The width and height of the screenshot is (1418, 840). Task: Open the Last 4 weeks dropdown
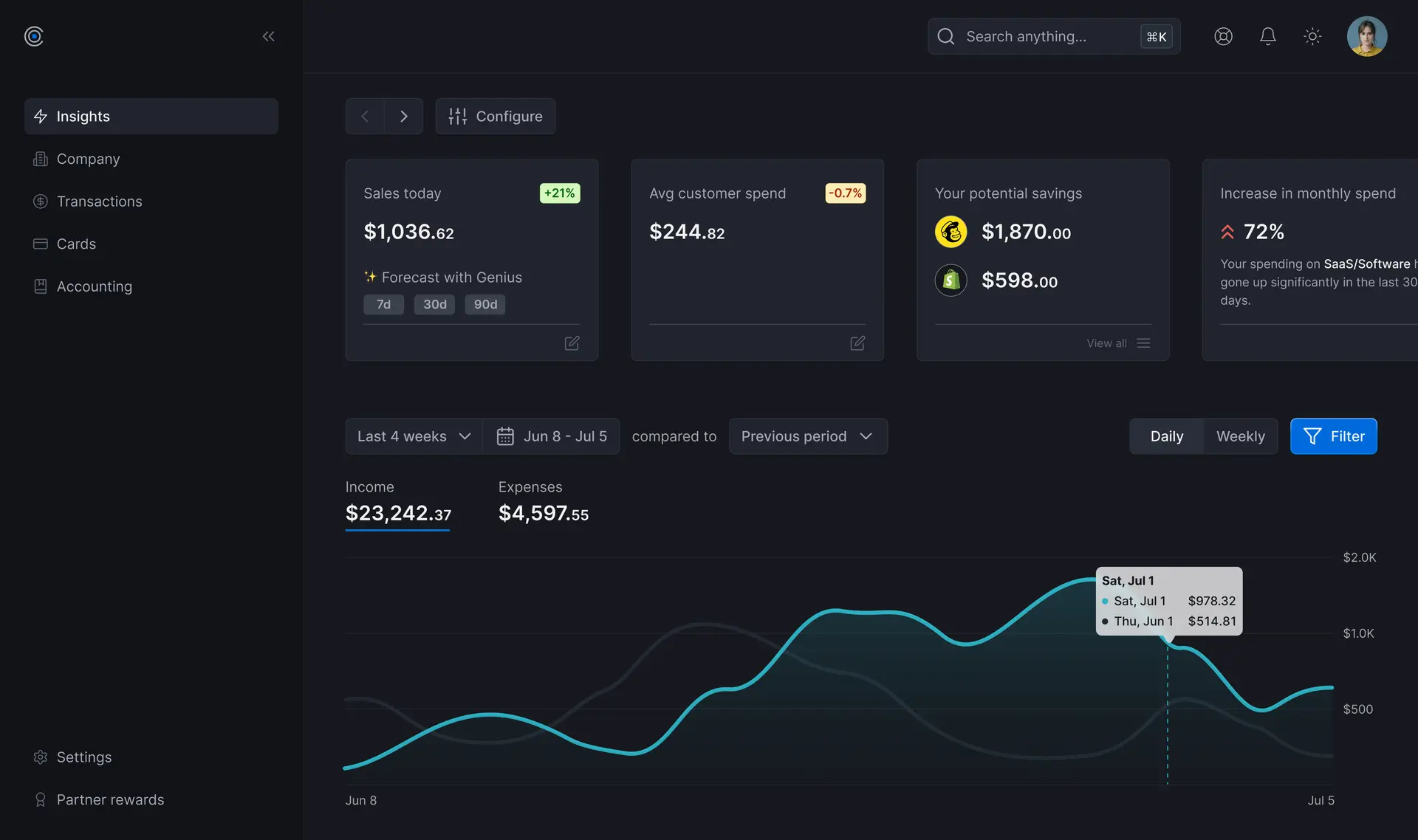412,436
